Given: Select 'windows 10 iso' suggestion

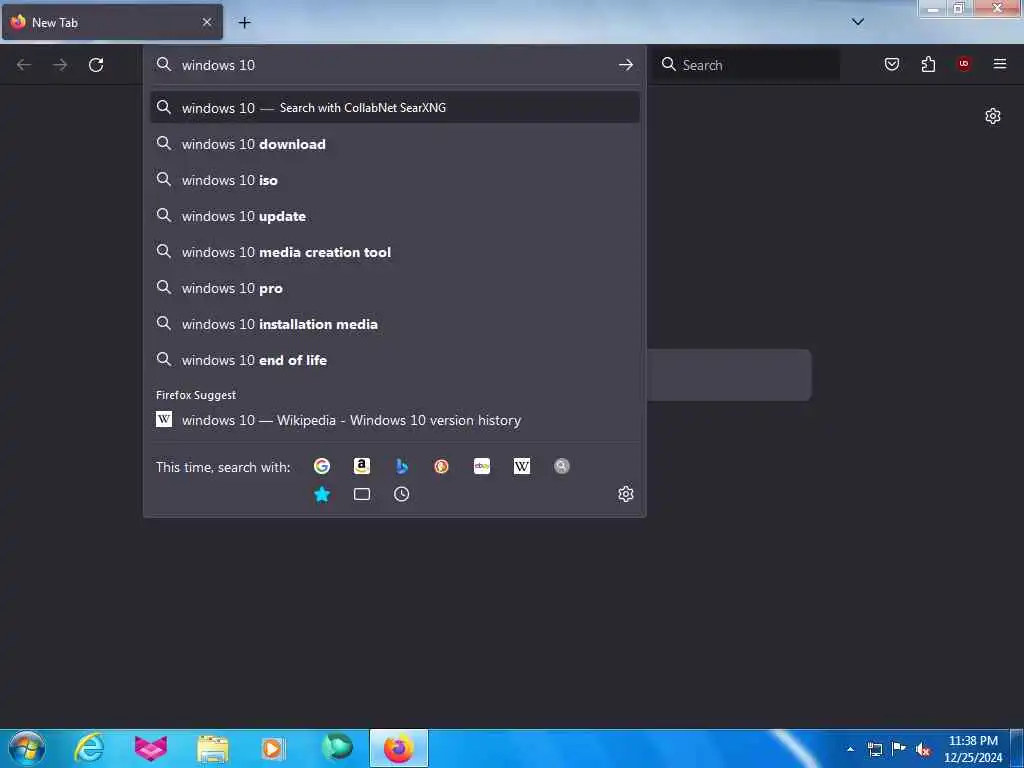Looking at the screenshot, I should coord(394,180).
